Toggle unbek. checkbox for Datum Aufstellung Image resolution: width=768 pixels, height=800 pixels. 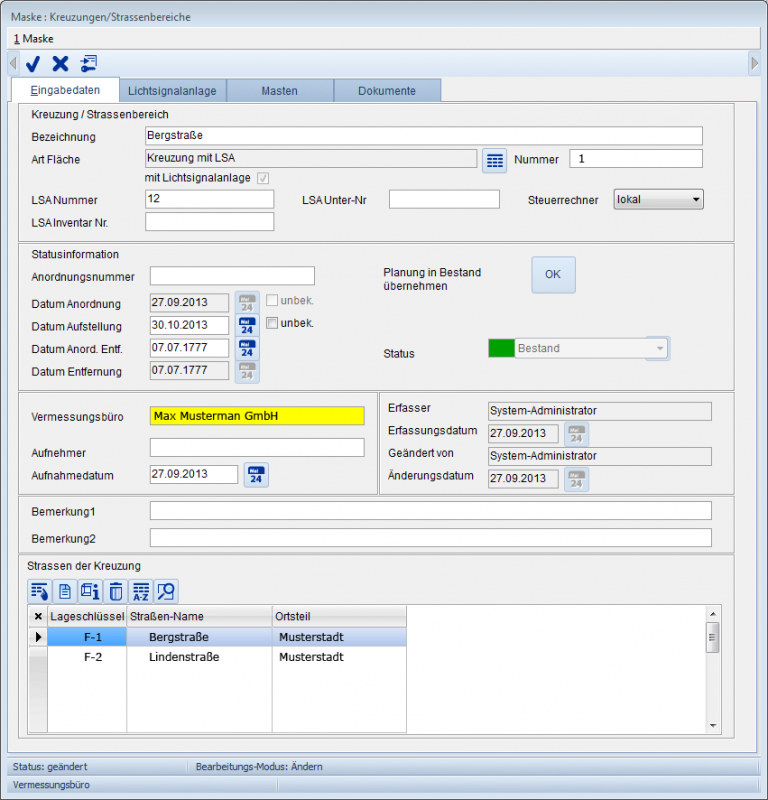(272, 323)
